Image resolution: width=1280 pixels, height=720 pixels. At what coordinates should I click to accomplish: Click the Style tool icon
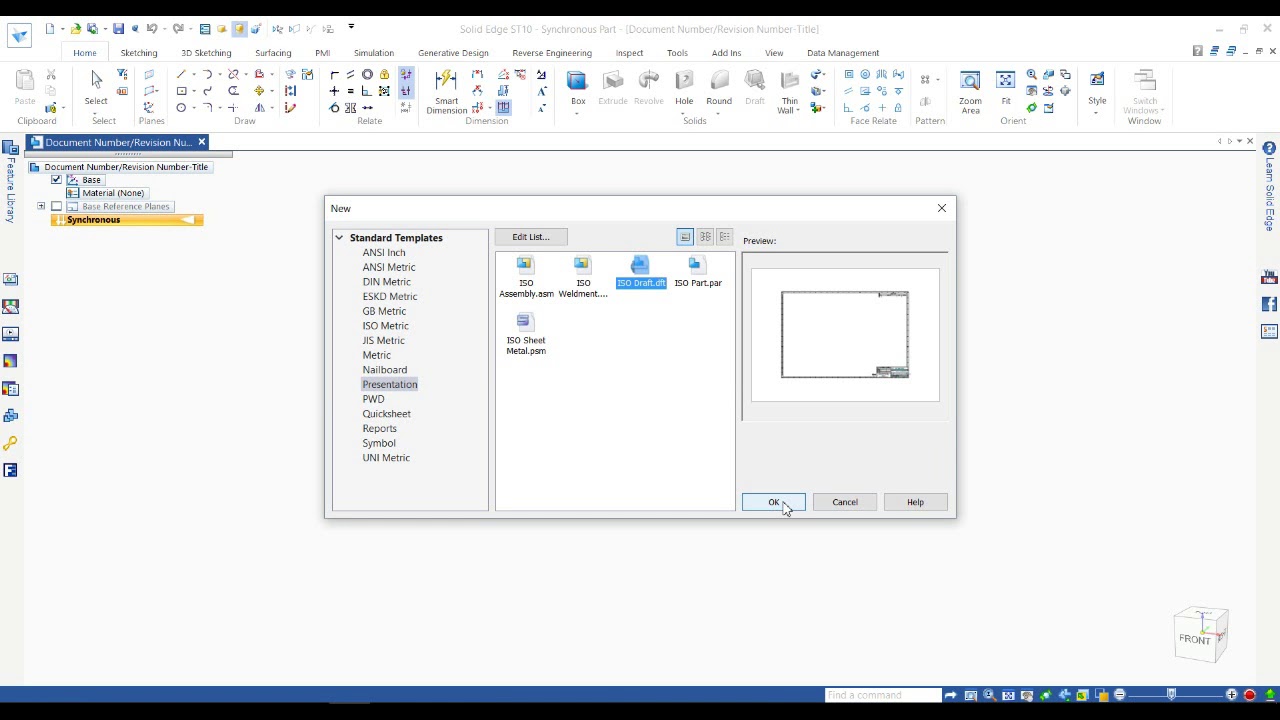[x=1097, y=80]
